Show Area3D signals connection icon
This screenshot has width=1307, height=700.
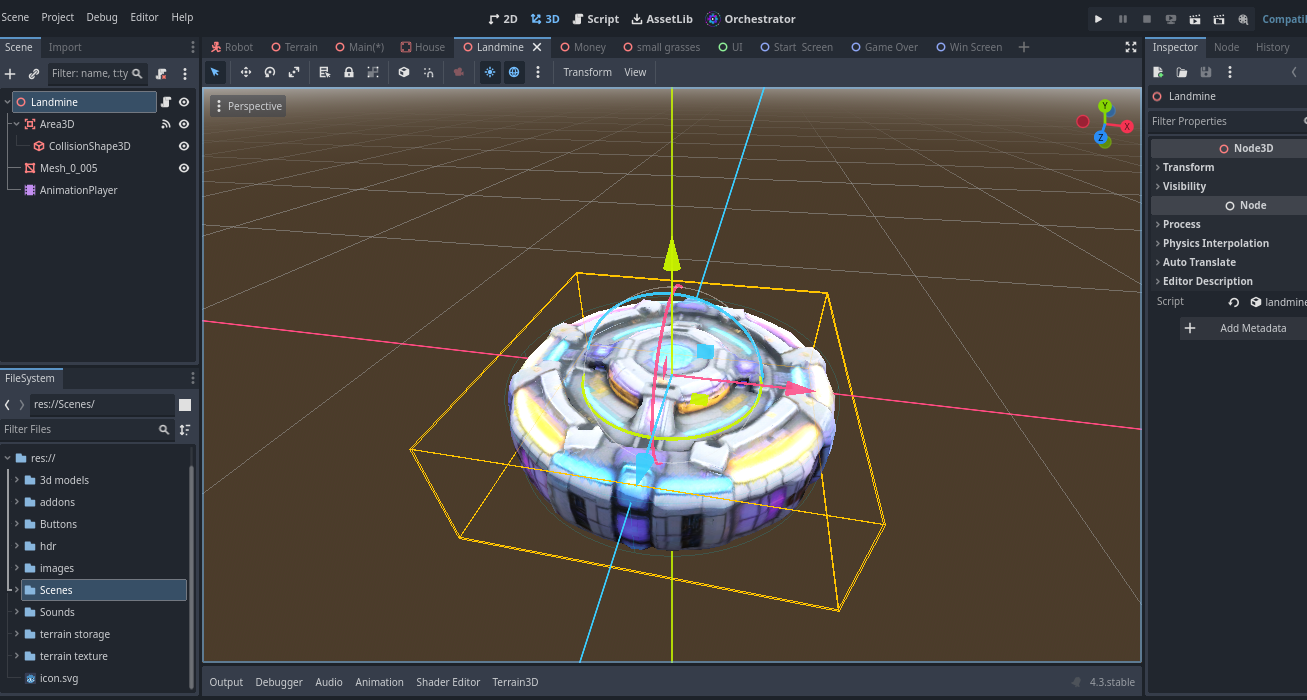[x=167, y=124]
